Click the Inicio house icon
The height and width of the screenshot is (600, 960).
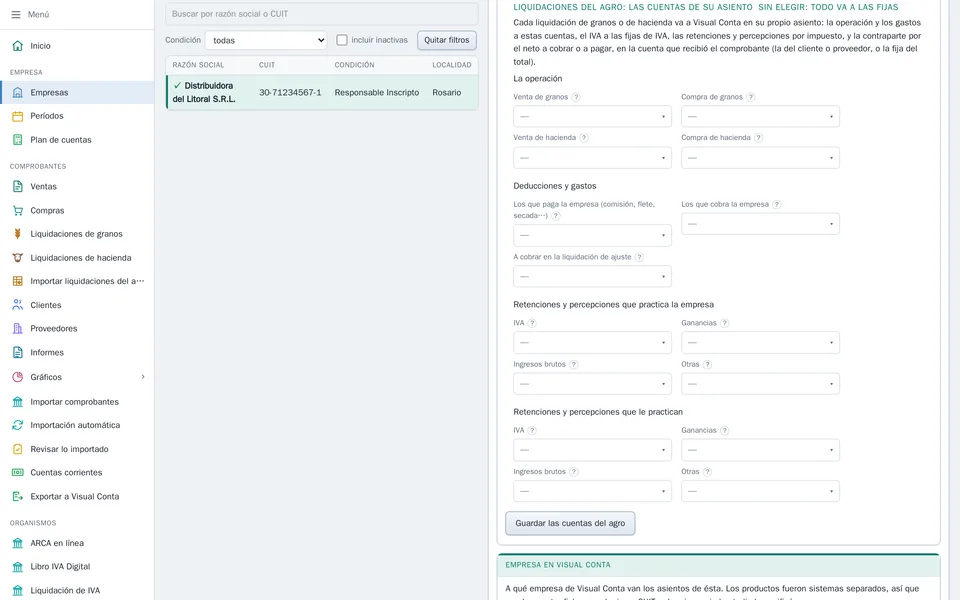click(18, 46)
